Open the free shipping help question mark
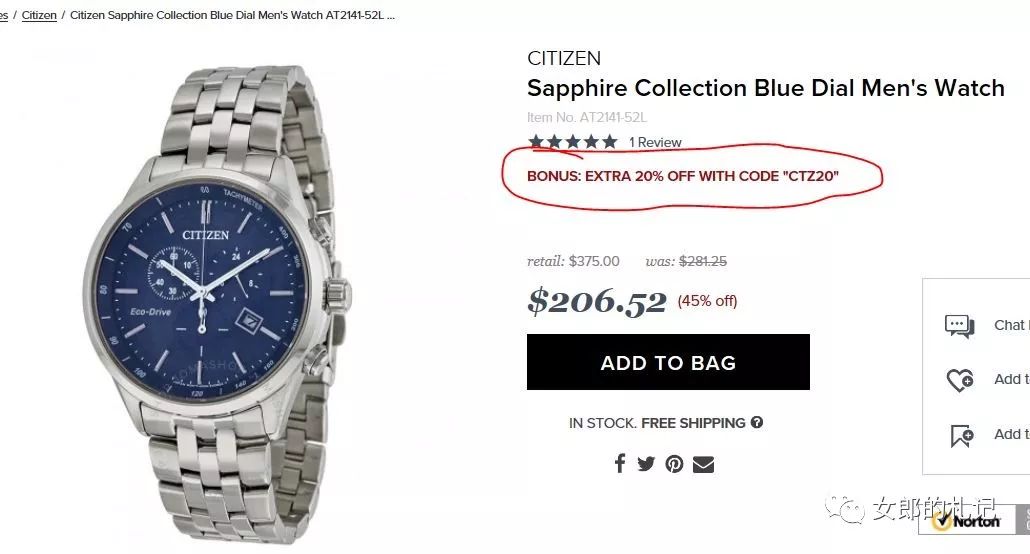 click(x=757, y=422)
